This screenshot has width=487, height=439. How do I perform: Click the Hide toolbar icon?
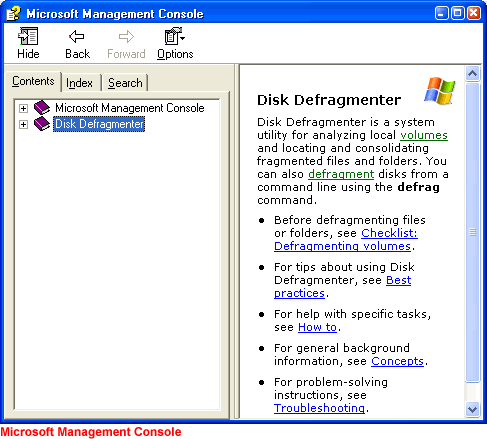click(28, 36)
